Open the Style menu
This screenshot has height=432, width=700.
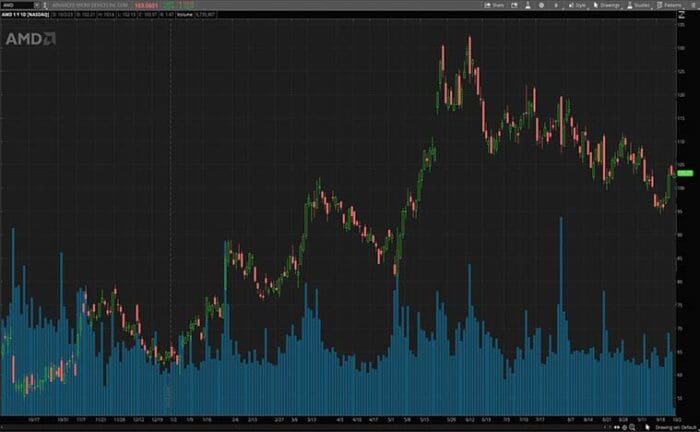[x=578, y=5]
